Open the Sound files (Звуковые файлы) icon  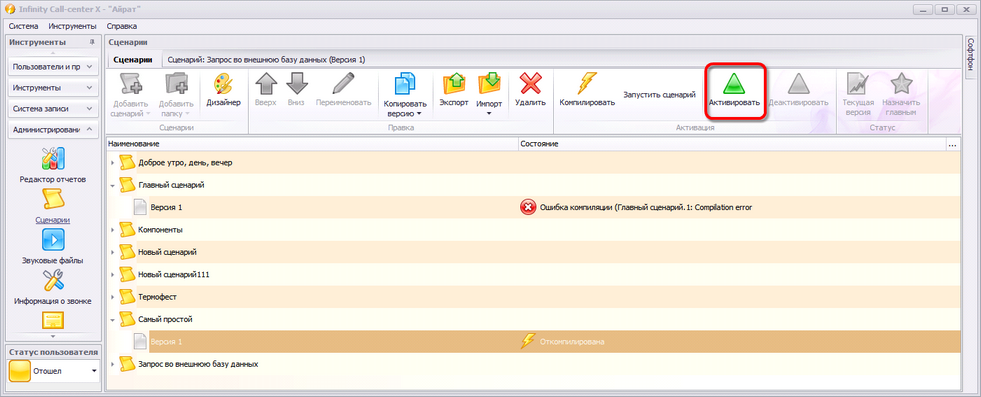pyautogui.click(x=53, y=239)
